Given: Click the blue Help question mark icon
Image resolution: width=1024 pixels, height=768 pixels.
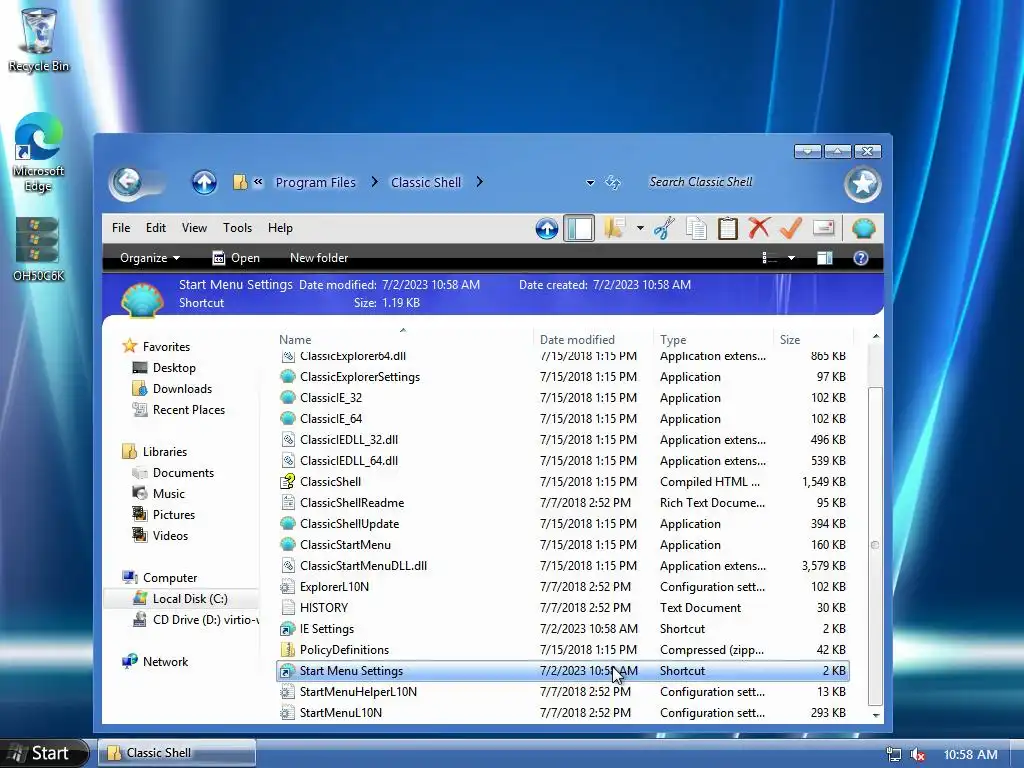Looking at the screenshot, I should tap(861, 258).
